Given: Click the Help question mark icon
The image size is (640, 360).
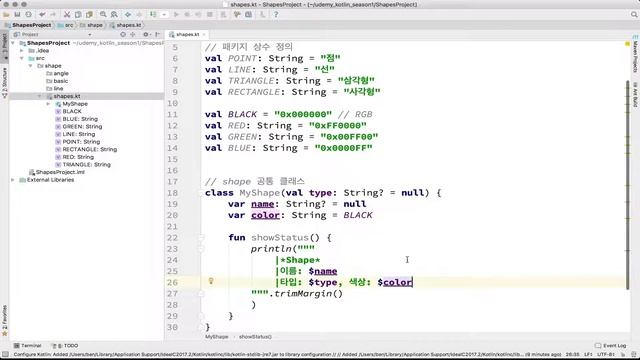Looking at the screenshot, I should 276,15.
